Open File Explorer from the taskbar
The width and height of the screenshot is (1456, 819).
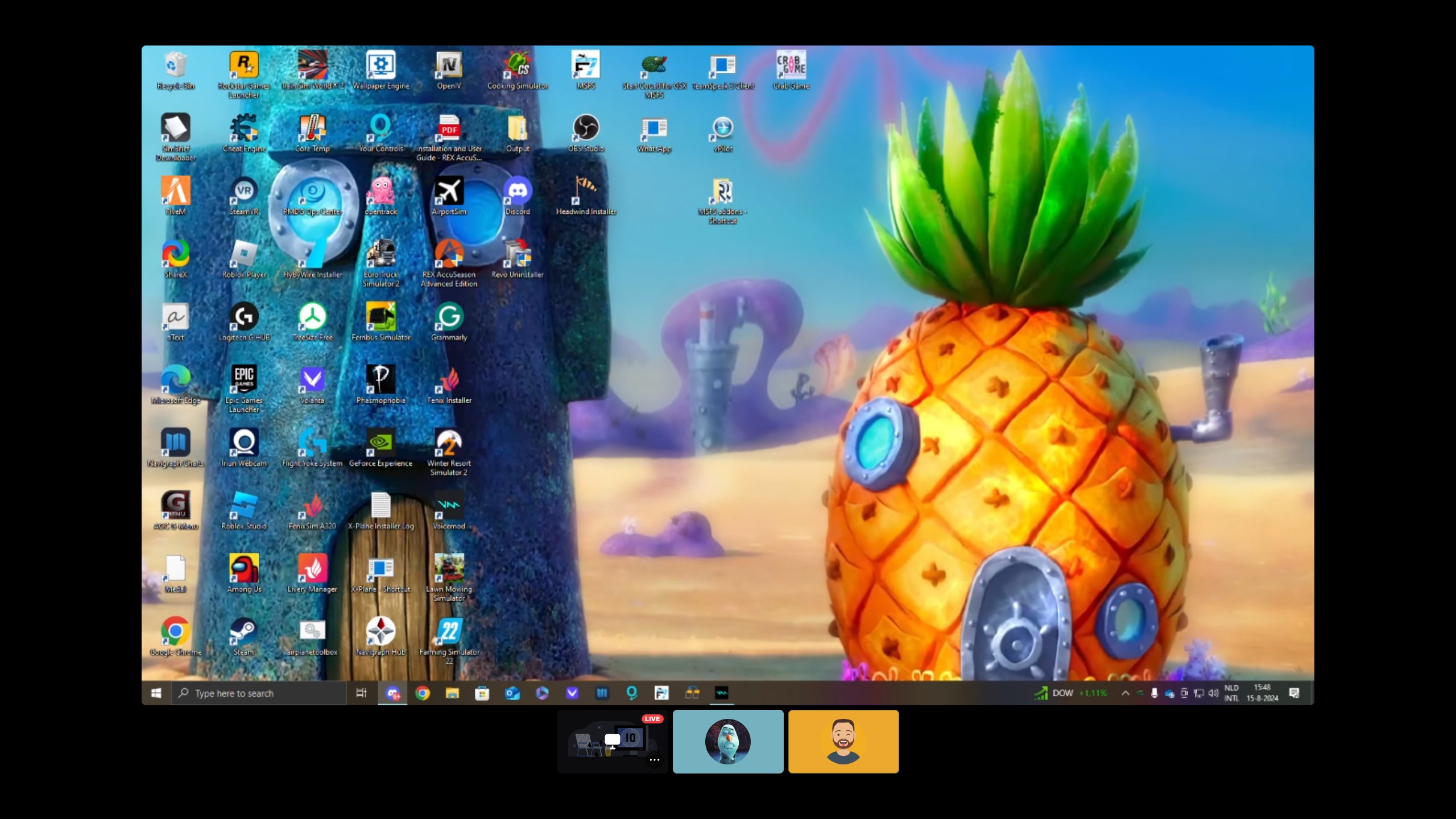452,693
